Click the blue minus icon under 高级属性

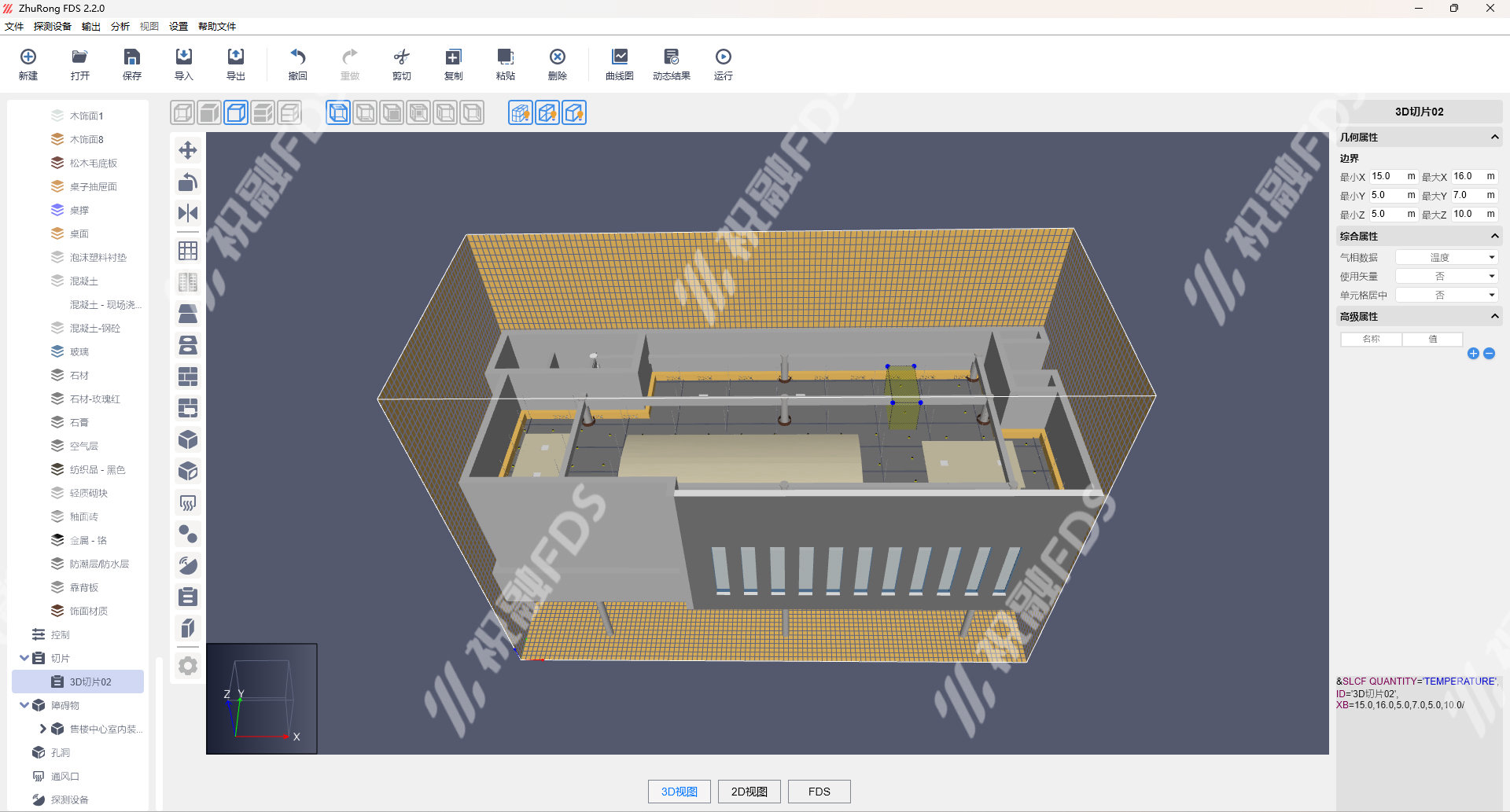coord(1490,354)
